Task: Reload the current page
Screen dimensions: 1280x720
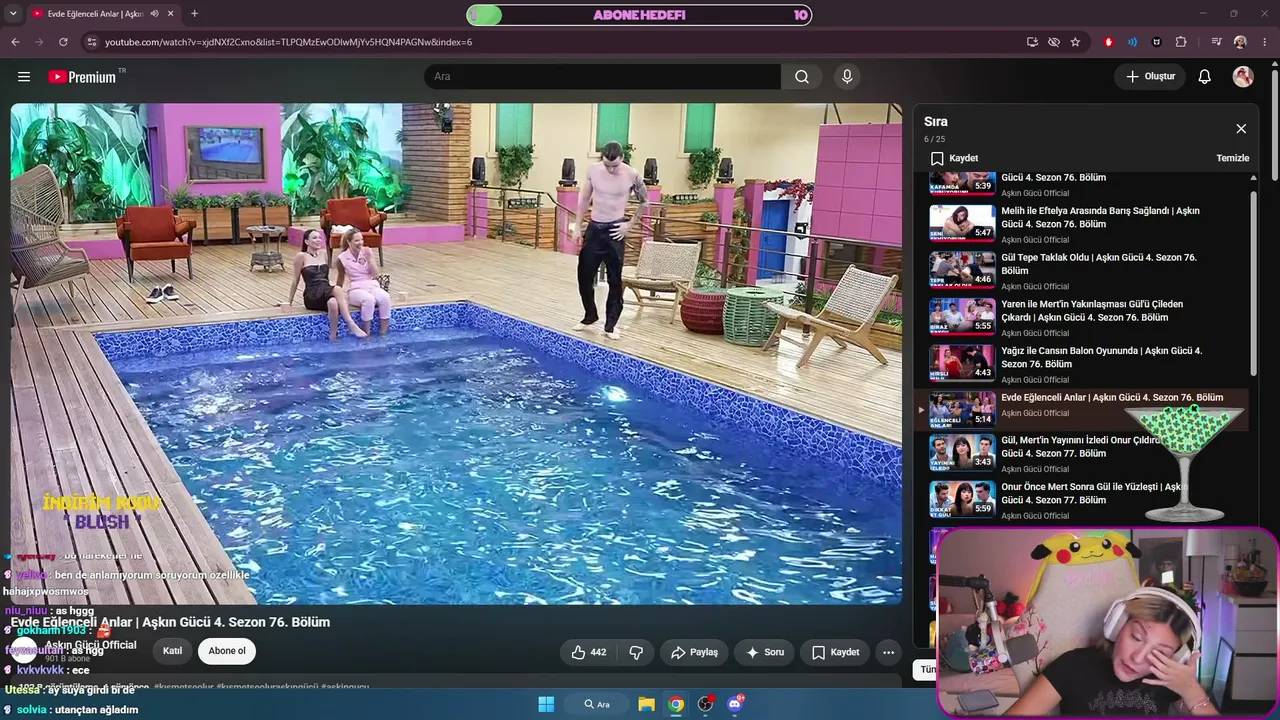Action: (x=63, y=42)
